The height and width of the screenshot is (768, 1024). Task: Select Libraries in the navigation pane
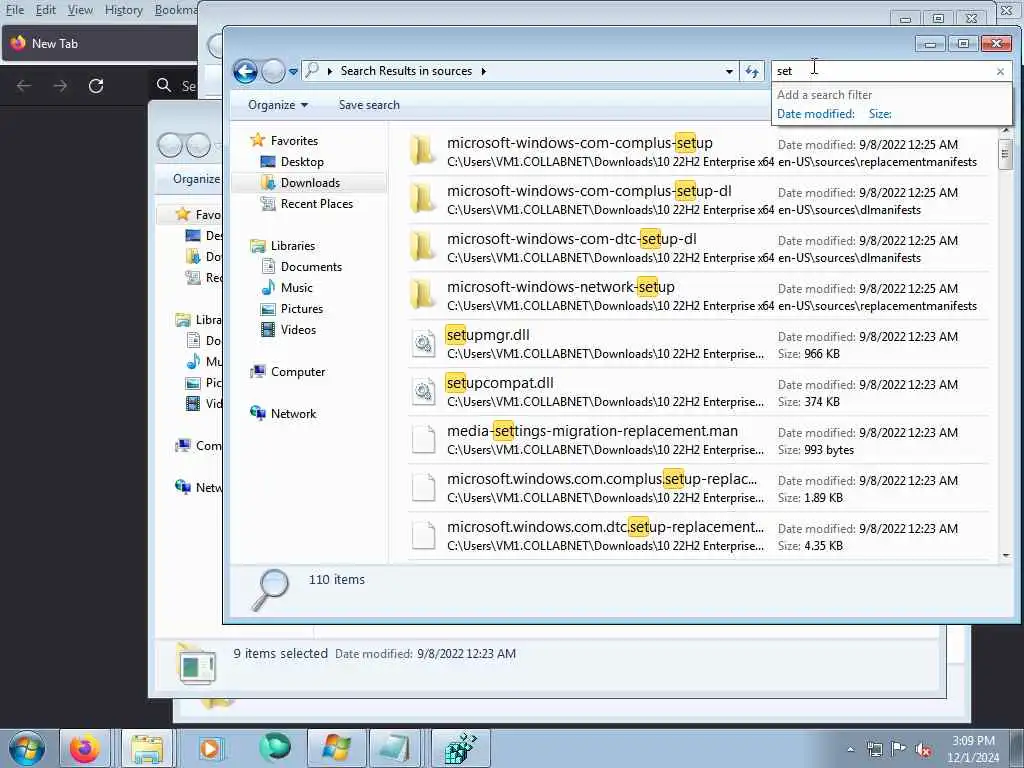pyautogui.click(x=293, y=246)
